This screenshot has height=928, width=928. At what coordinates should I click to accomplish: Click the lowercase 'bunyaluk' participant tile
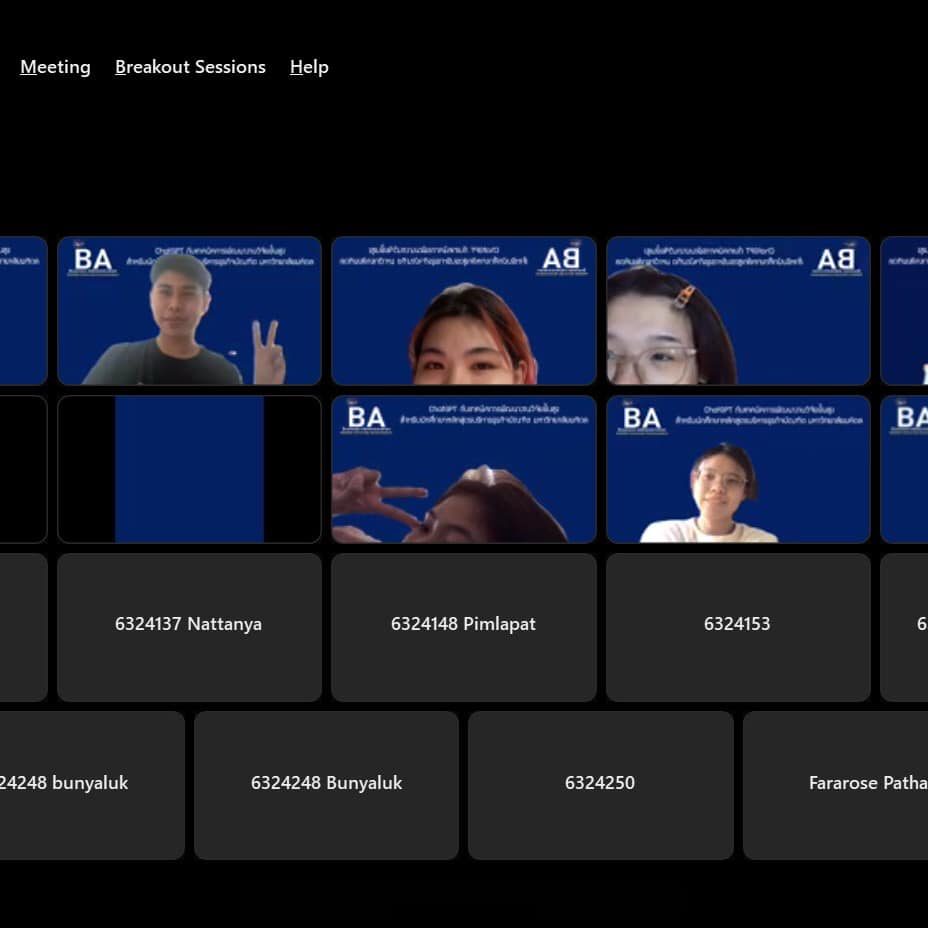pyautogui.click(x=90, y=785)
